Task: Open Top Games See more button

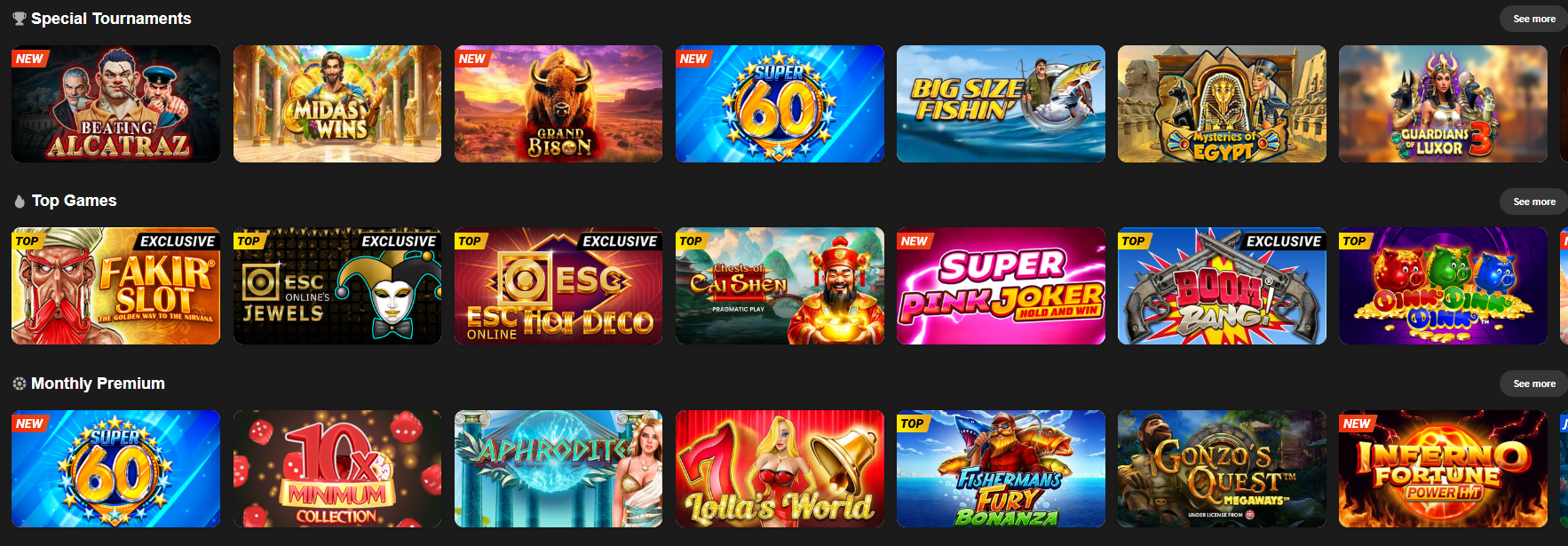Action: [1533, 202]
